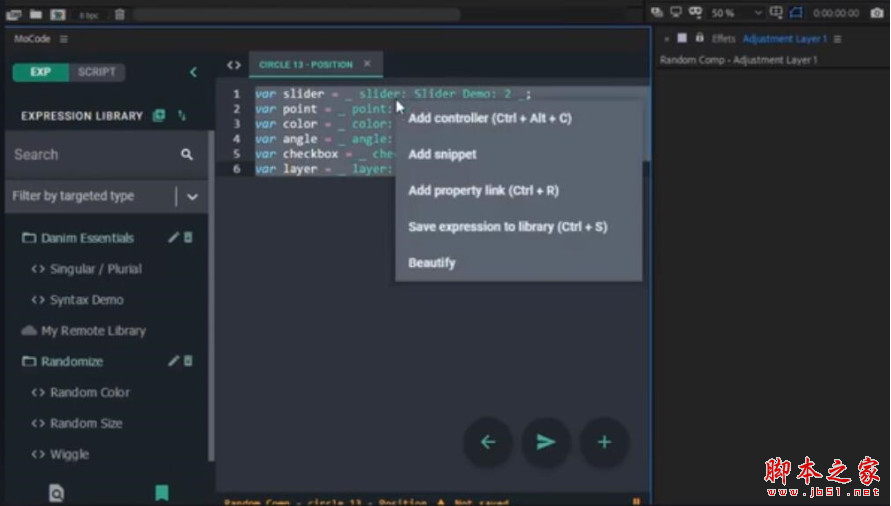Click Random Comp - Adjustment Layer 1 label
This screenshot has width=891, height=506.
[739, 60]
